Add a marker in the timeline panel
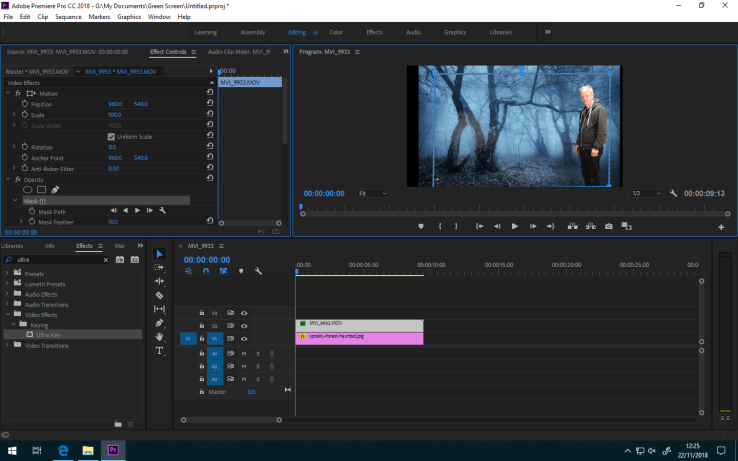738x461 pixels. coord(241,271)
